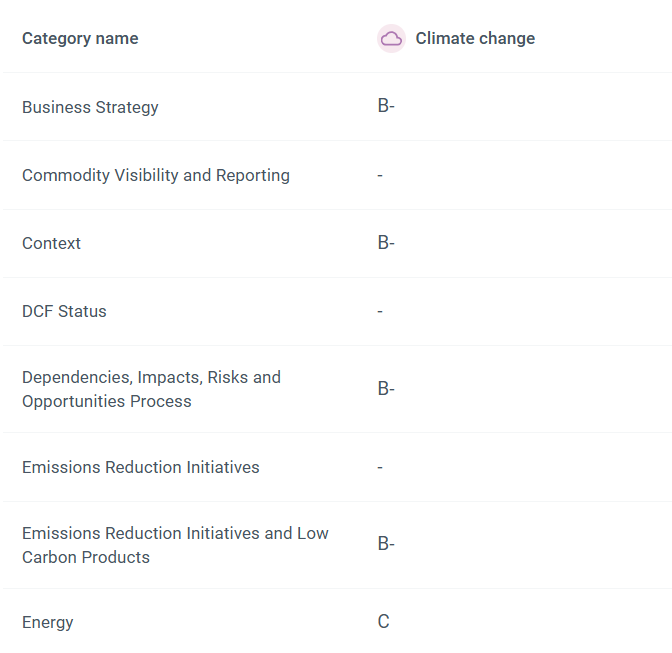The image size is (672, 653).
Task: Click B- score for Low Carbon Products row
Action: pos(386,544)
